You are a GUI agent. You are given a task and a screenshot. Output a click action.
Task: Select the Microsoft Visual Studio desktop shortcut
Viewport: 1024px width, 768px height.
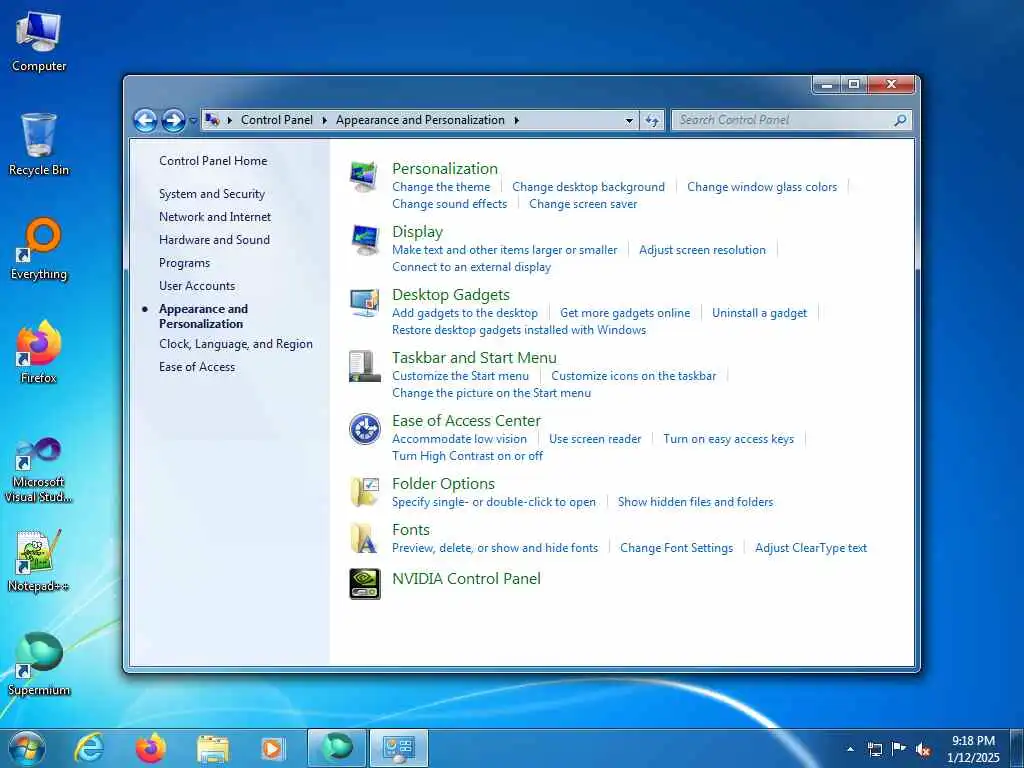pos(39,470)
